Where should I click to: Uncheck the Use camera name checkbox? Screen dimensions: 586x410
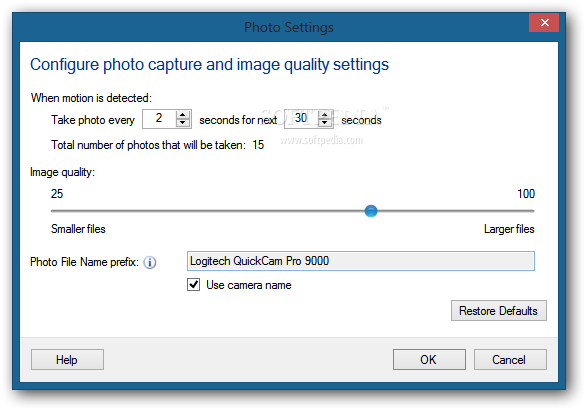(193, 285)
